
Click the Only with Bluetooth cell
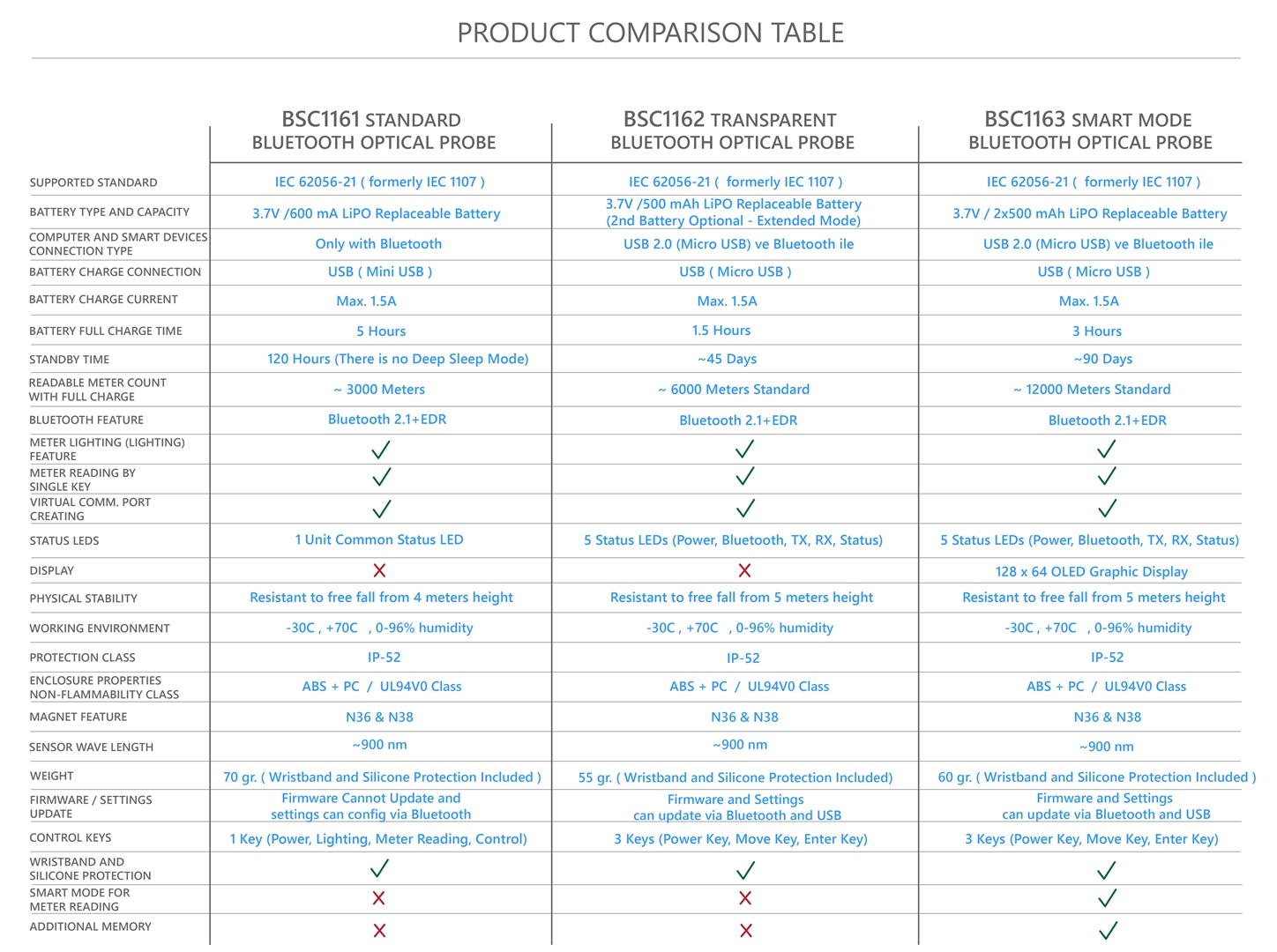[378, 244]
